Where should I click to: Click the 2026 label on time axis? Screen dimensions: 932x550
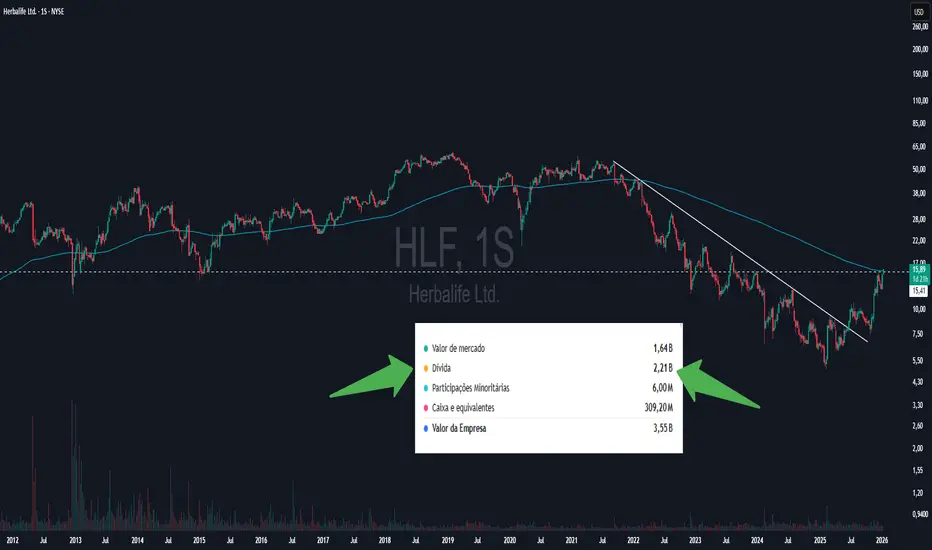point(882,540)
